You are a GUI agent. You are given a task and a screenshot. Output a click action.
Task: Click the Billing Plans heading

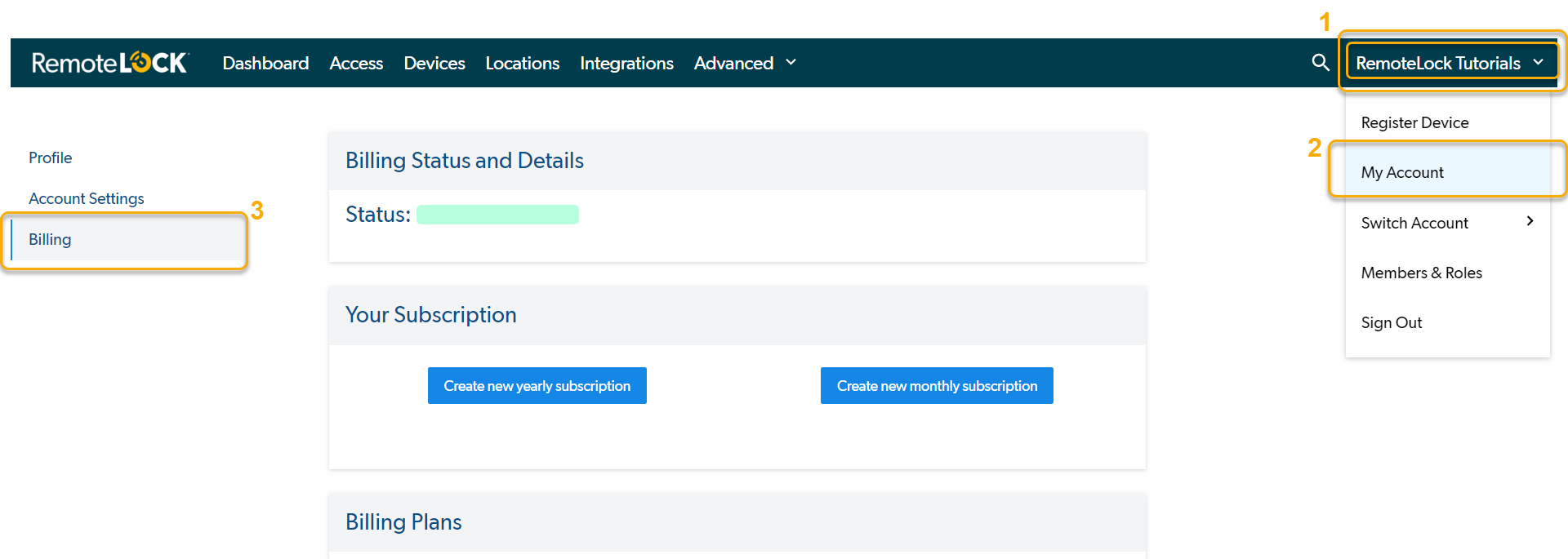coord(403,522)
